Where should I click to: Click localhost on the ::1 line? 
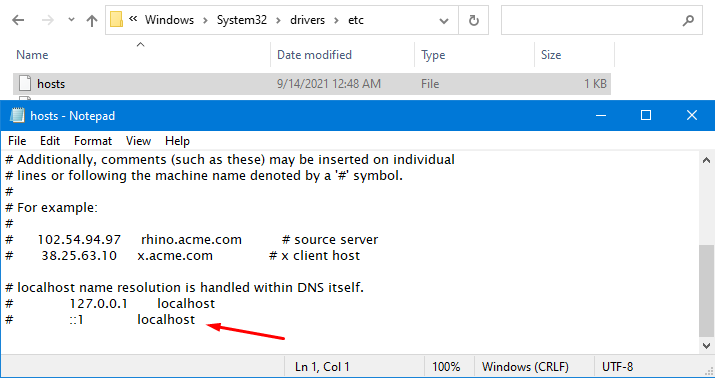[x=166, y=320]
